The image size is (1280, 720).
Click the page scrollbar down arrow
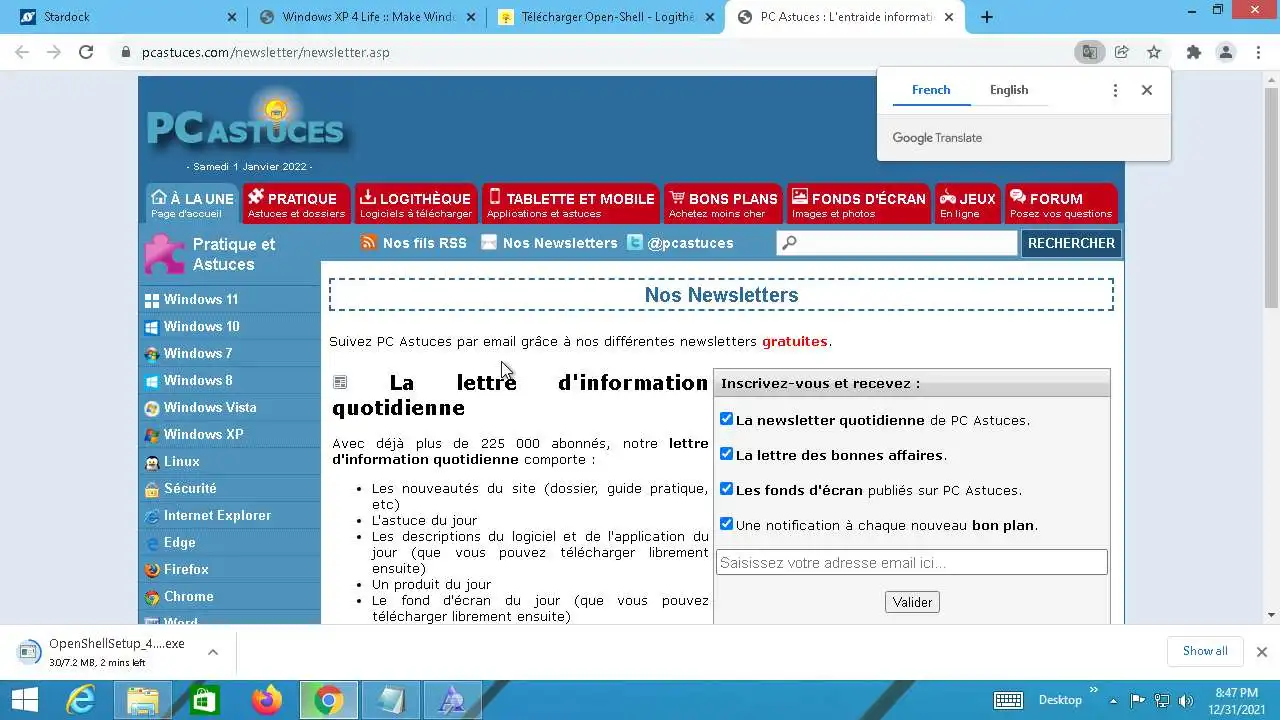tap(1271, 615)
